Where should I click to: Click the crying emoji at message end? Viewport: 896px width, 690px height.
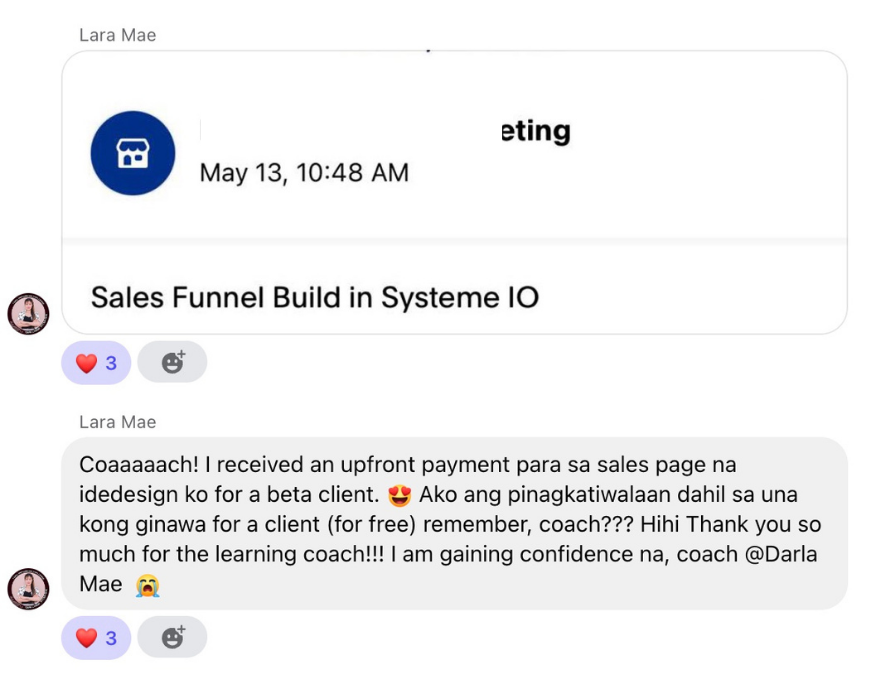(x=147, y=585)
